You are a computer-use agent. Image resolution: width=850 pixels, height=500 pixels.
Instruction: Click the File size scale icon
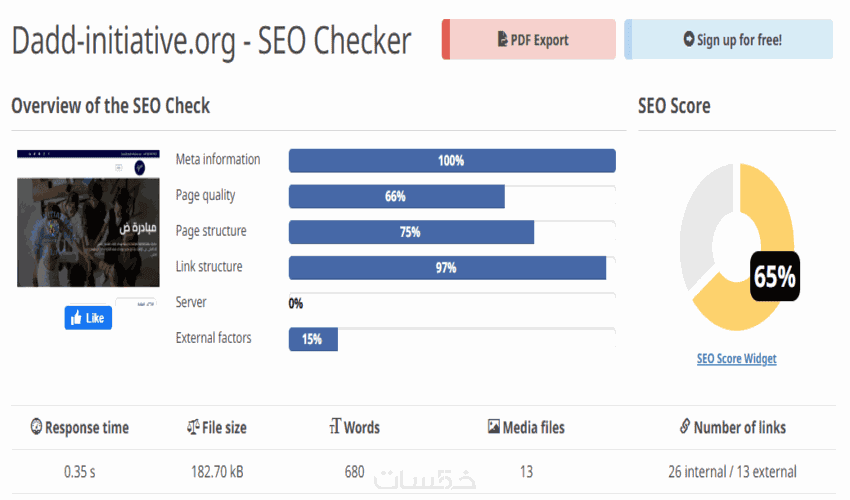tap(193, 427)
